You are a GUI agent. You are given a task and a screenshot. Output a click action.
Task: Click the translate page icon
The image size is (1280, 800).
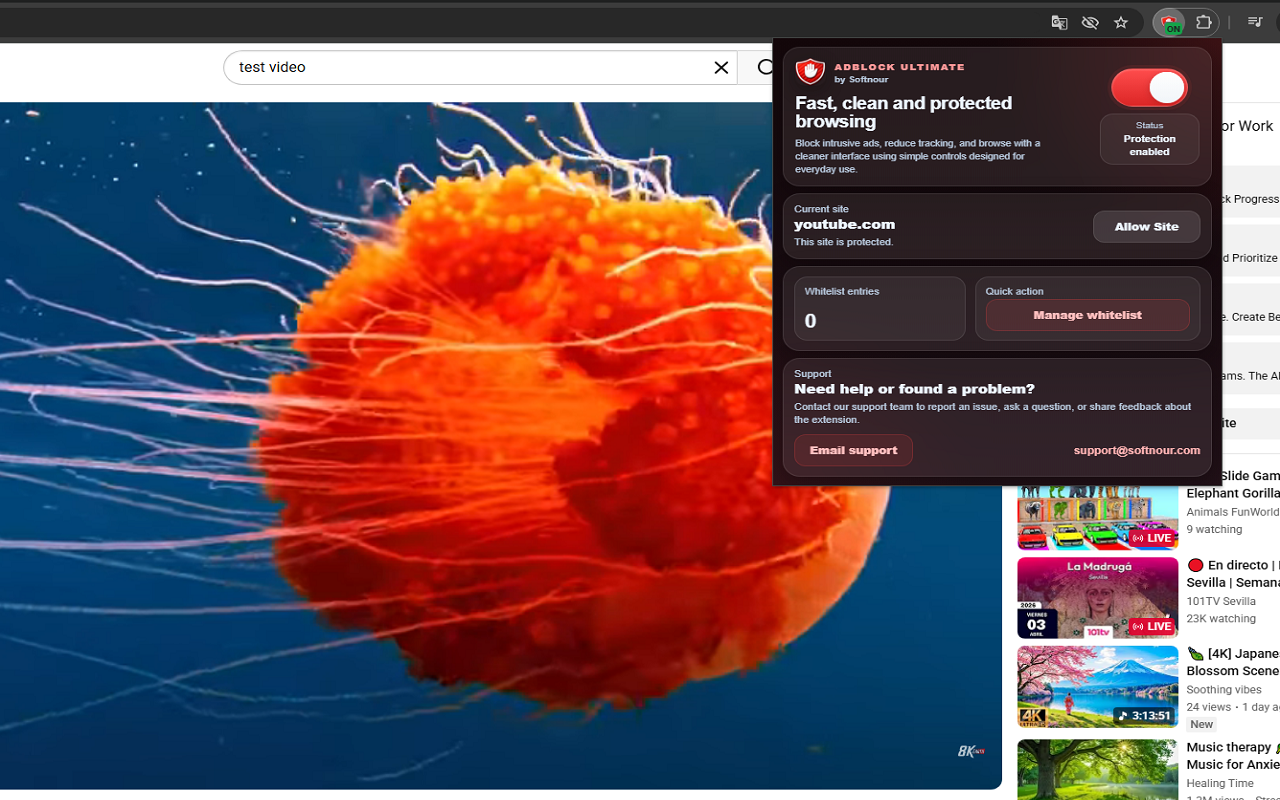click(1059, 22)
